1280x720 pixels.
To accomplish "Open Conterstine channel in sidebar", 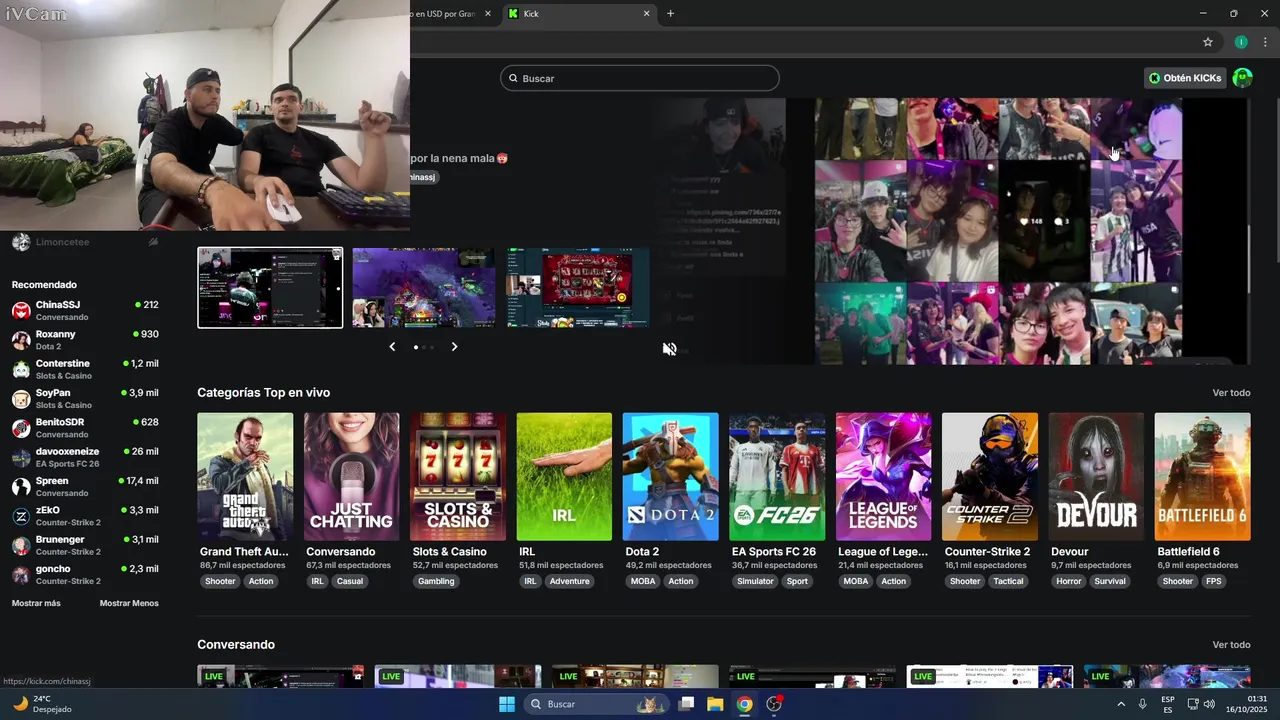I will [x=85, y=369].
